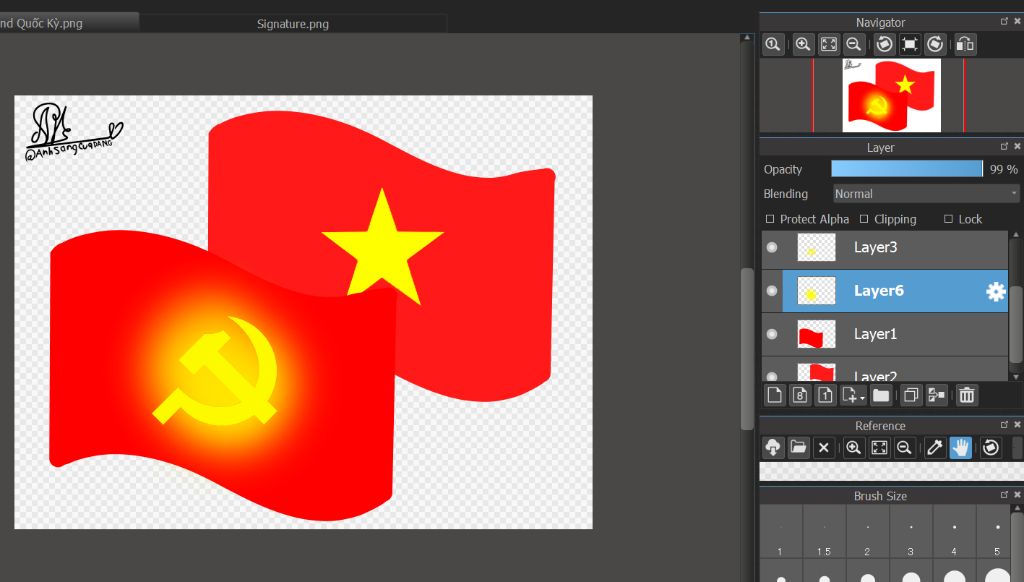1024x582 pixels.
Task: Close the Navigator panel
Action: coord(1017,22)
